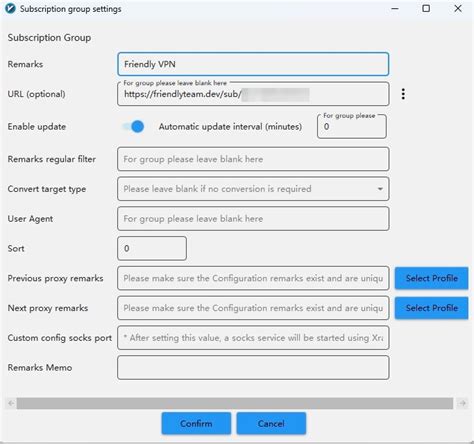The width and height of the screenshot is (474, 444).
Task: Click the v2rayN app icon in title bar
Action: point(10,9)
